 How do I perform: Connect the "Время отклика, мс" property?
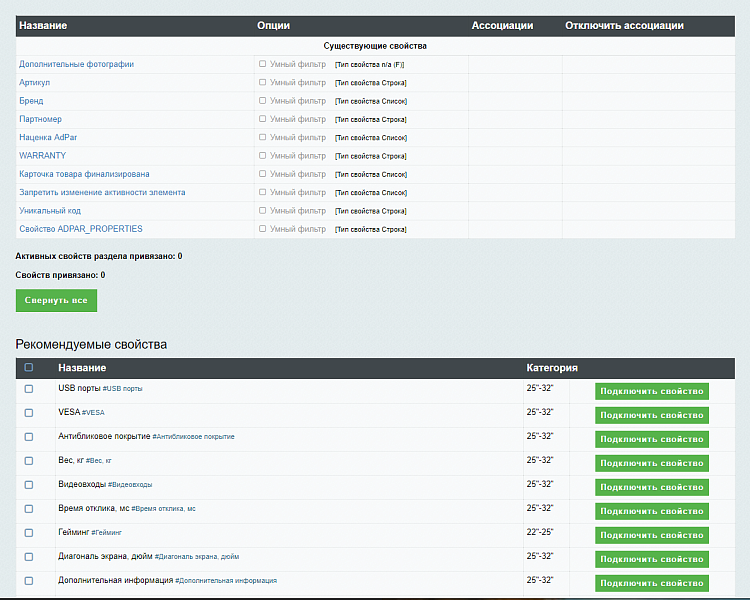click(651, 511)
